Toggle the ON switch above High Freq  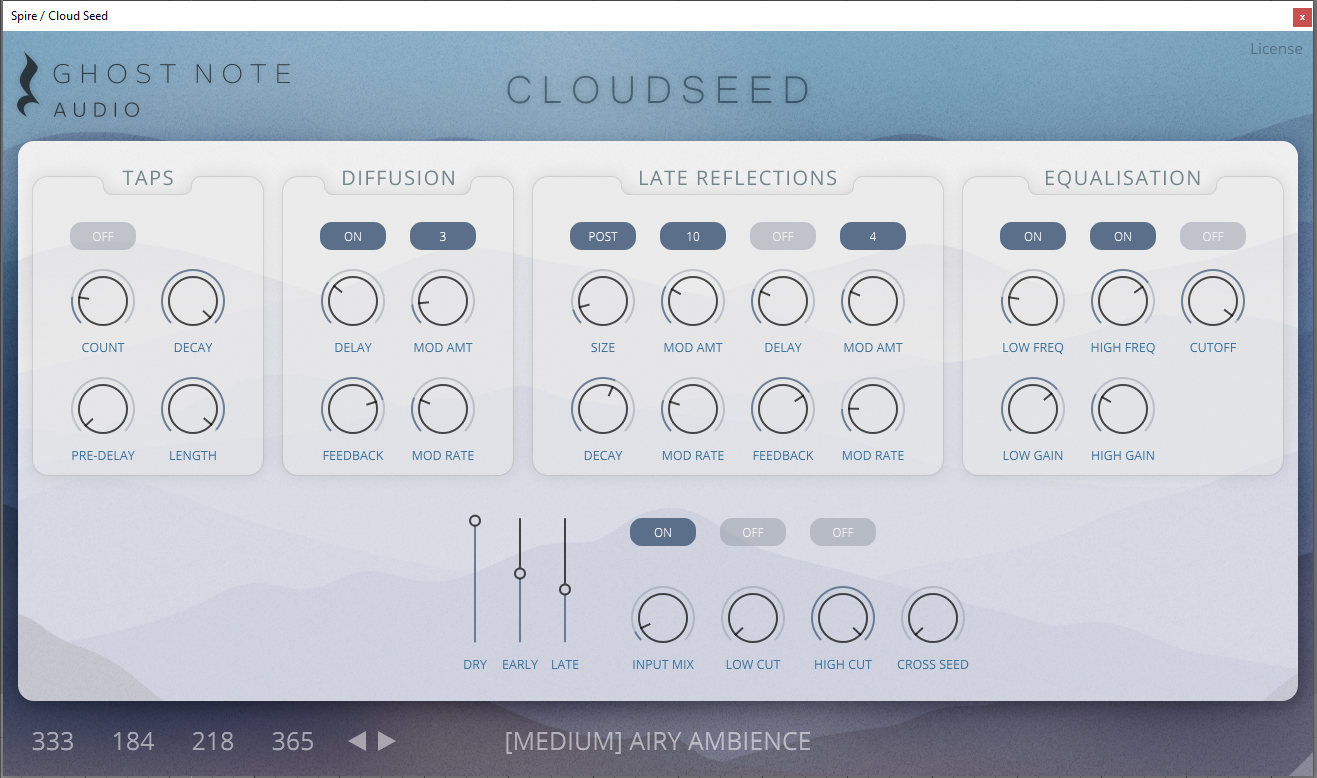click(x=1123, y=236)
